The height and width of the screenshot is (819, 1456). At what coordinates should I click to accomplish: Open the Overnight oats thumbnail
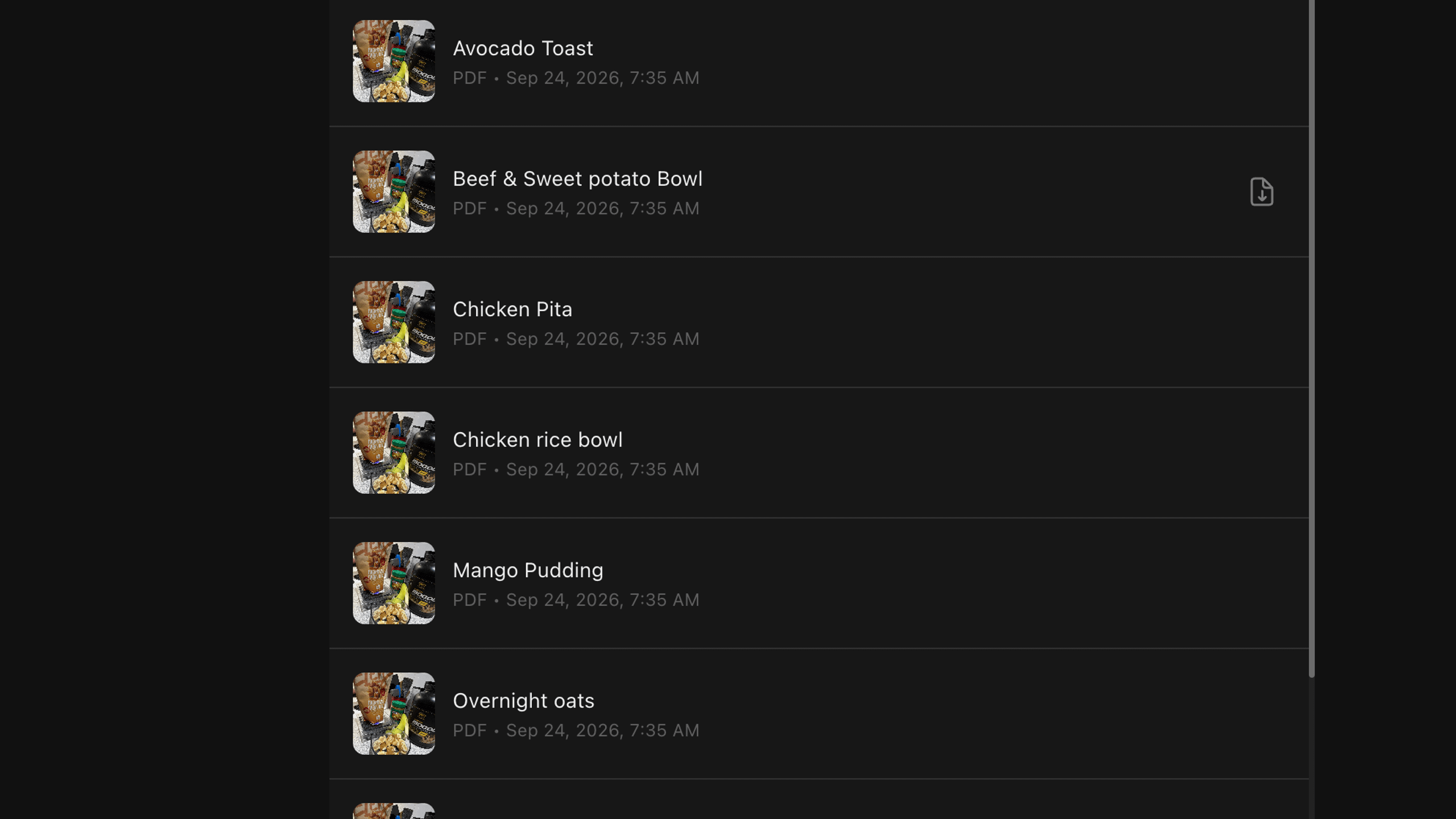click(394, 714)
